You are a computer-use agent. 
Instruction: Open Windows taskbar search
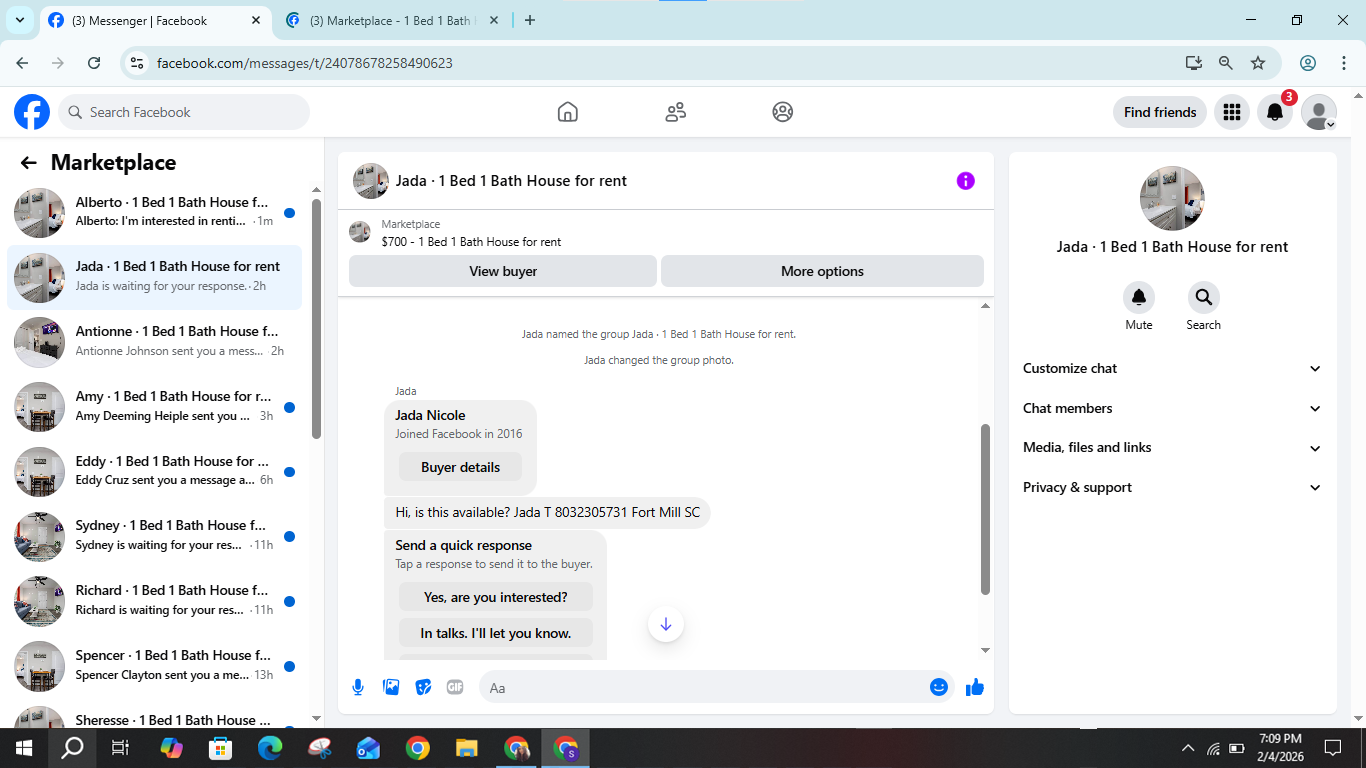click(x=72, y=748)
